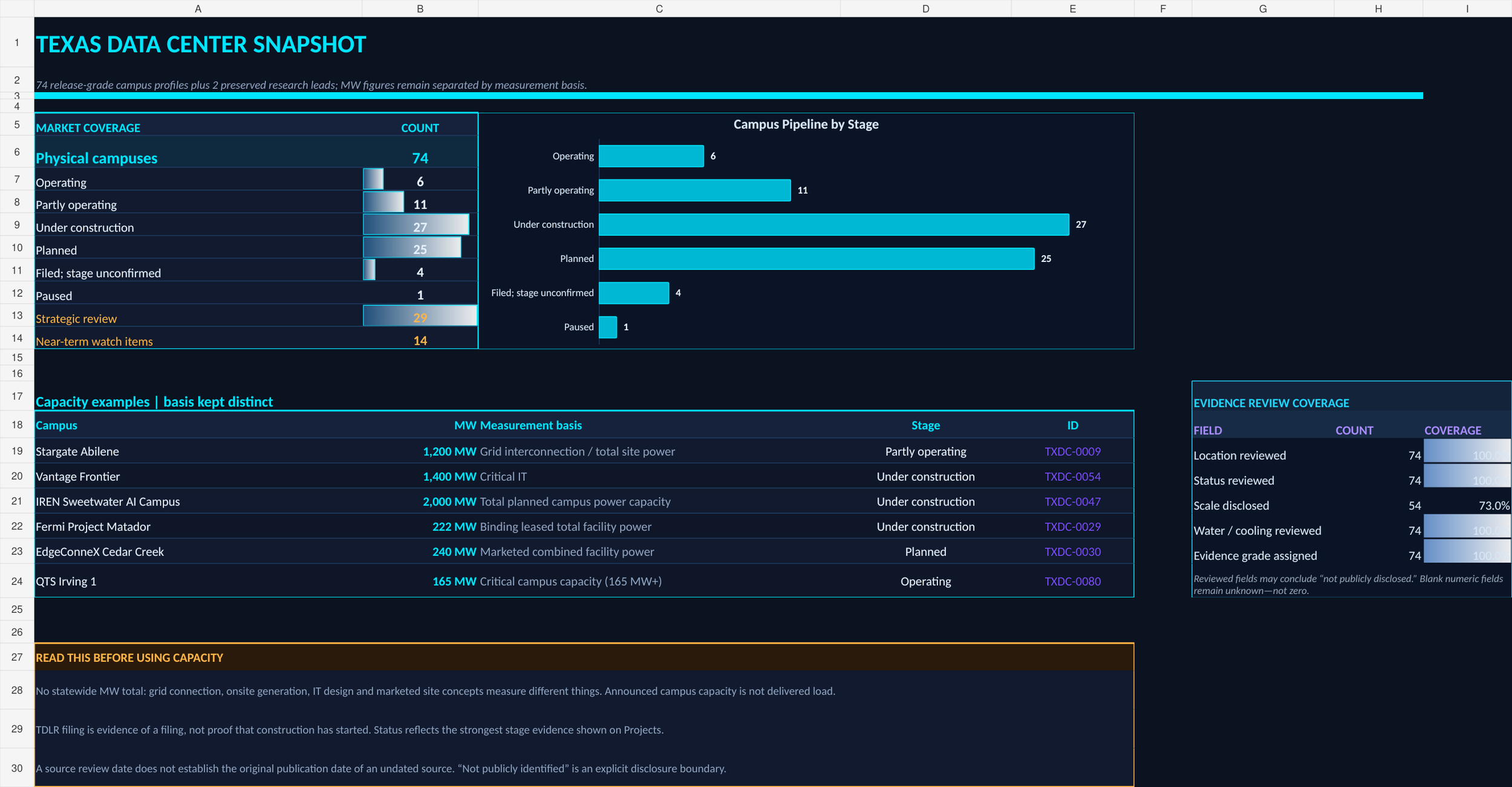Click the Under construction bar in chart

click(x=833, y=224)
